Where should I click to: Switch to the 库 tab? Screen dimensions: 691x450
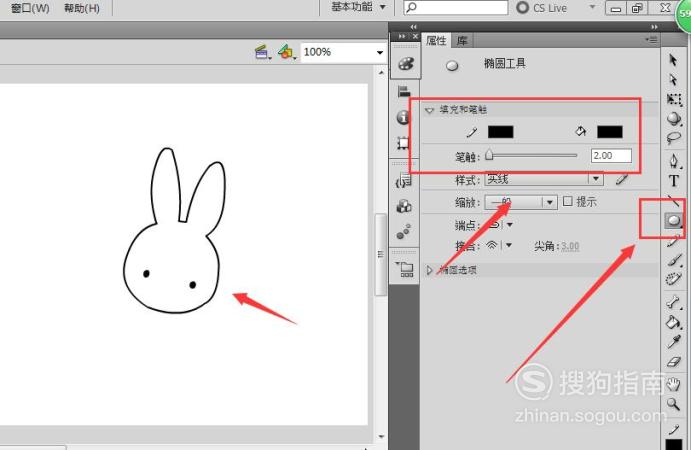click(462, 41)
